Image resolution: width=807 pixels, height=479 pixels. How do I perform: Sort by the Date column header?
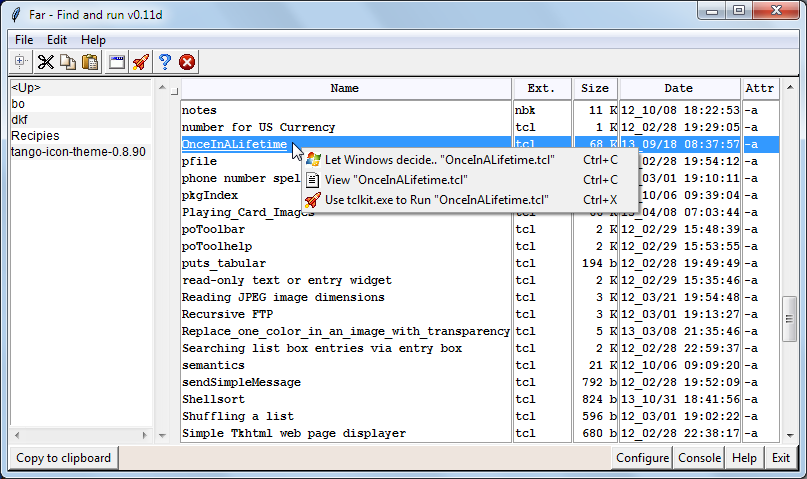(679, 88)
